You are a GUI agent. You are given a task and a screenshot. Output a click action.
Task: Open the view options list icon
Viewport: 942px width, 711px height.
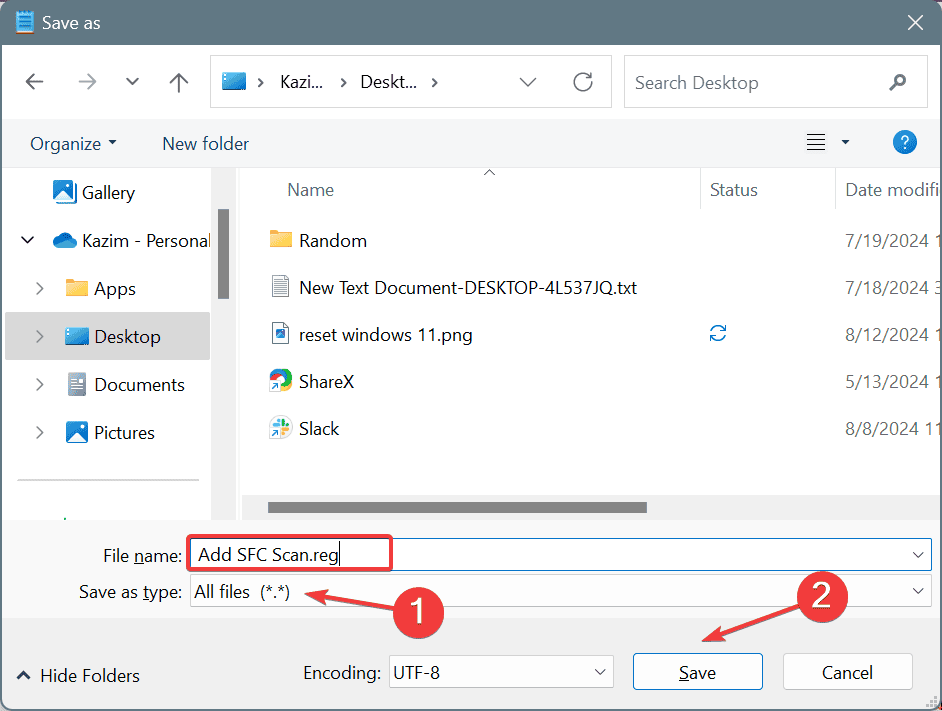(817, 143)
